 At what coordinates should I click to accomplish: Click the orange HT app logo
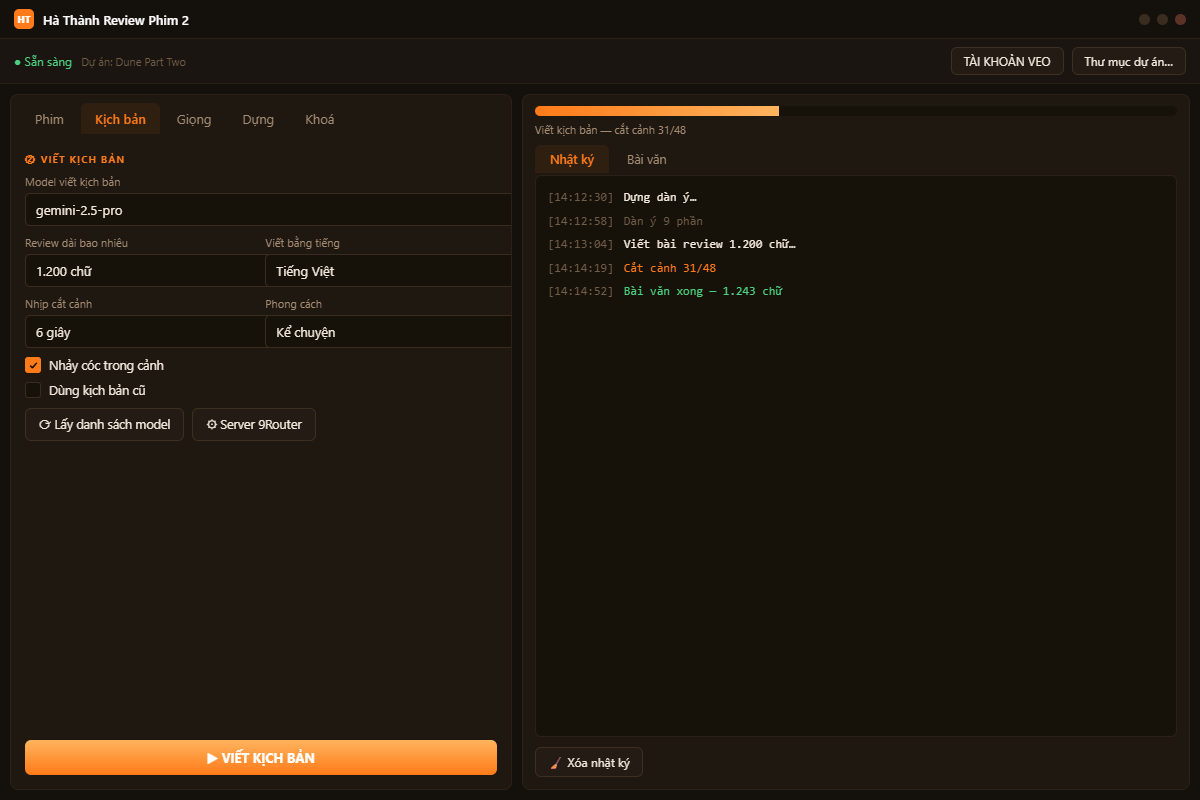point(24,19)
